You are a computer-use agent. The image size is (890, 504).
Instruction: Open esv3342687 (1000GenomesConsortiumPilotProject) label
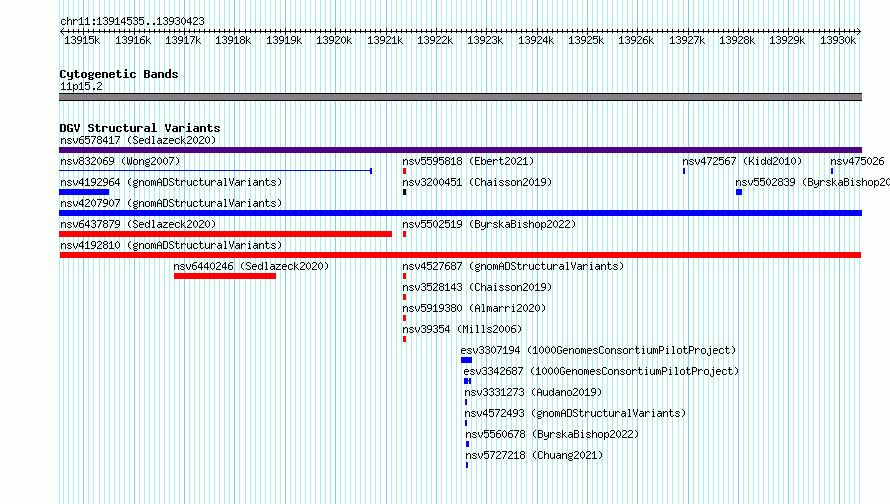(601, 371)
